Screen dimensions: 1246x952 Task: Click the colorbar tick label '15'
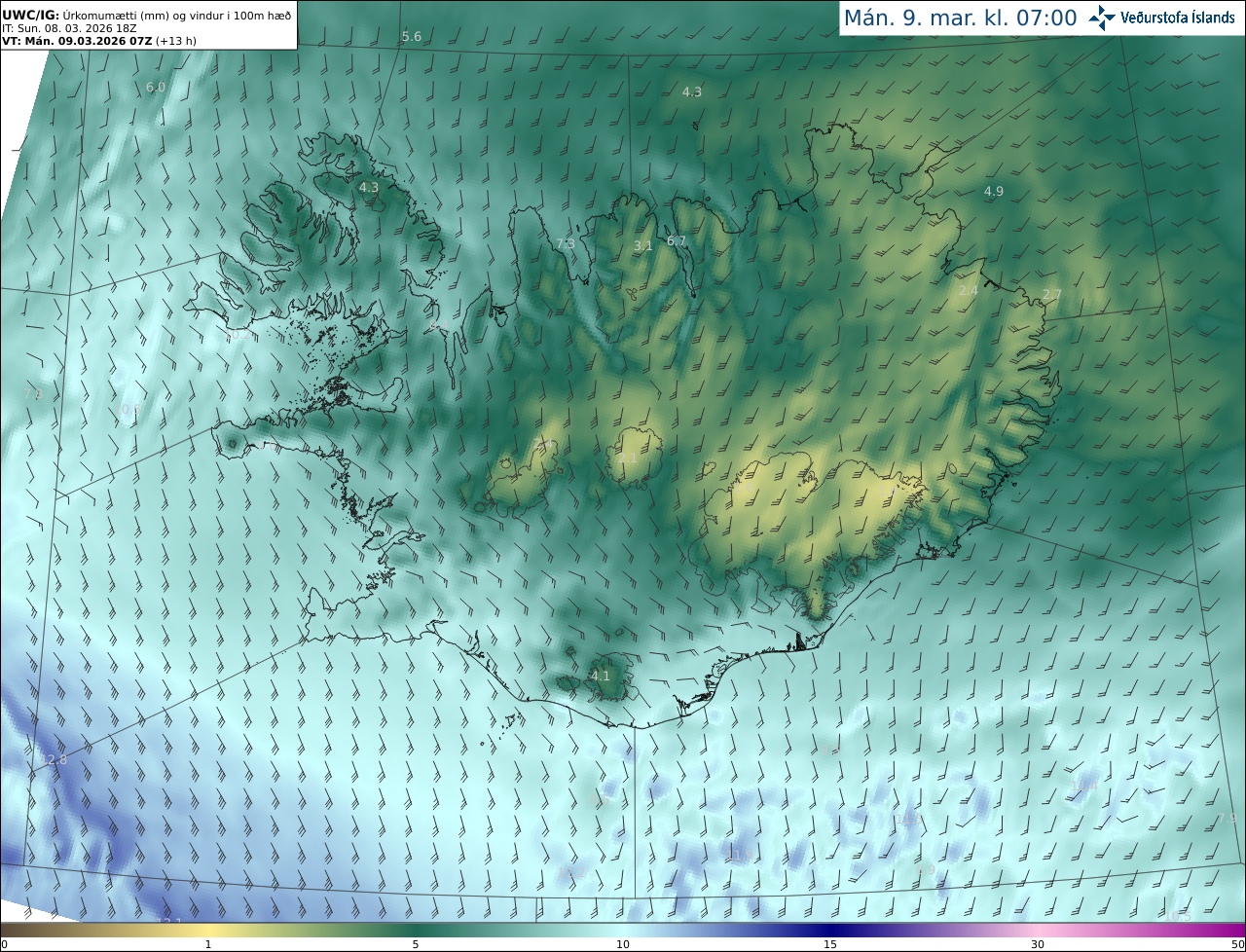[x=830, y=944]
